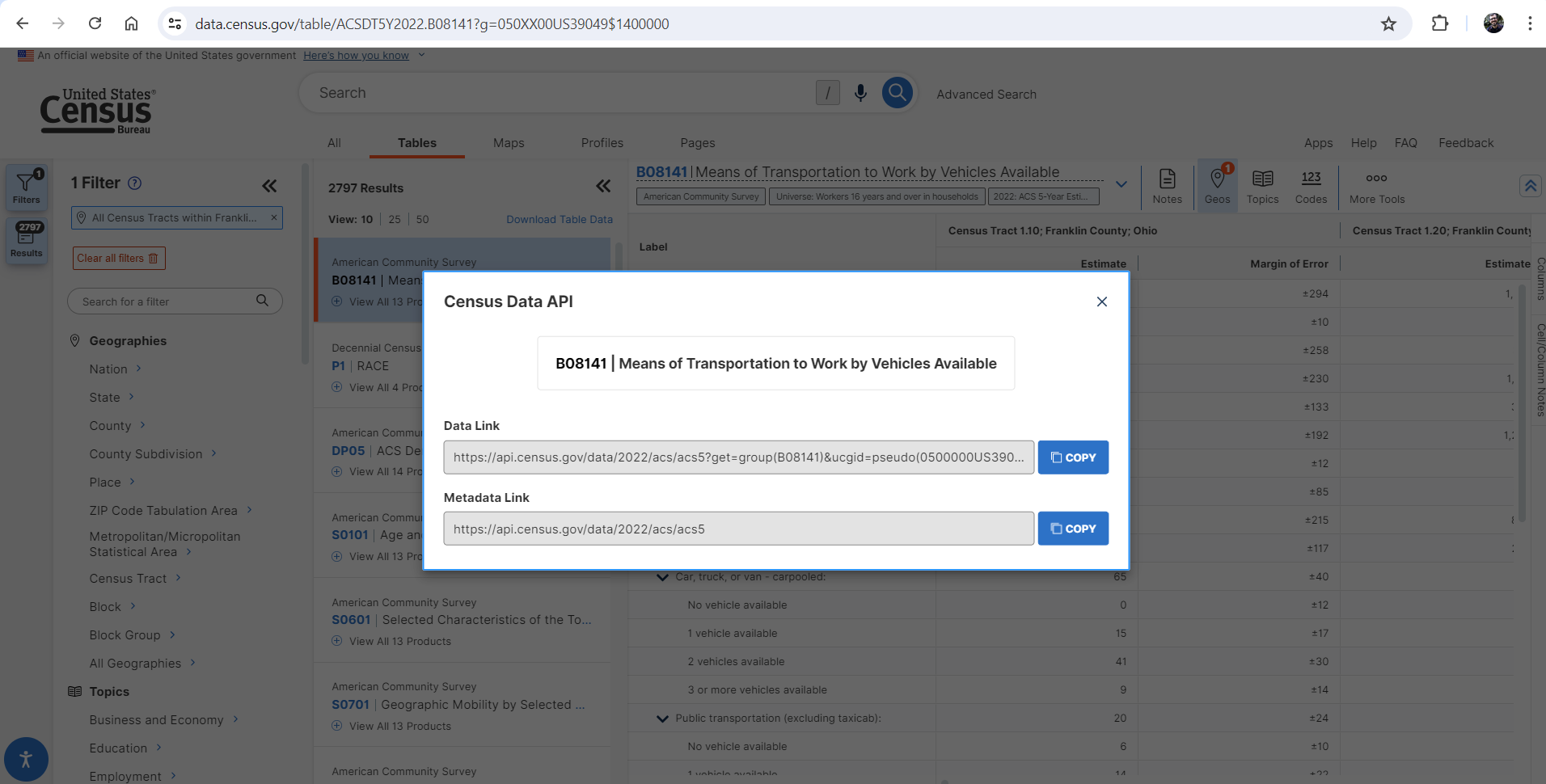
Task: Expand the County geography
Action: tap(117, 425)
